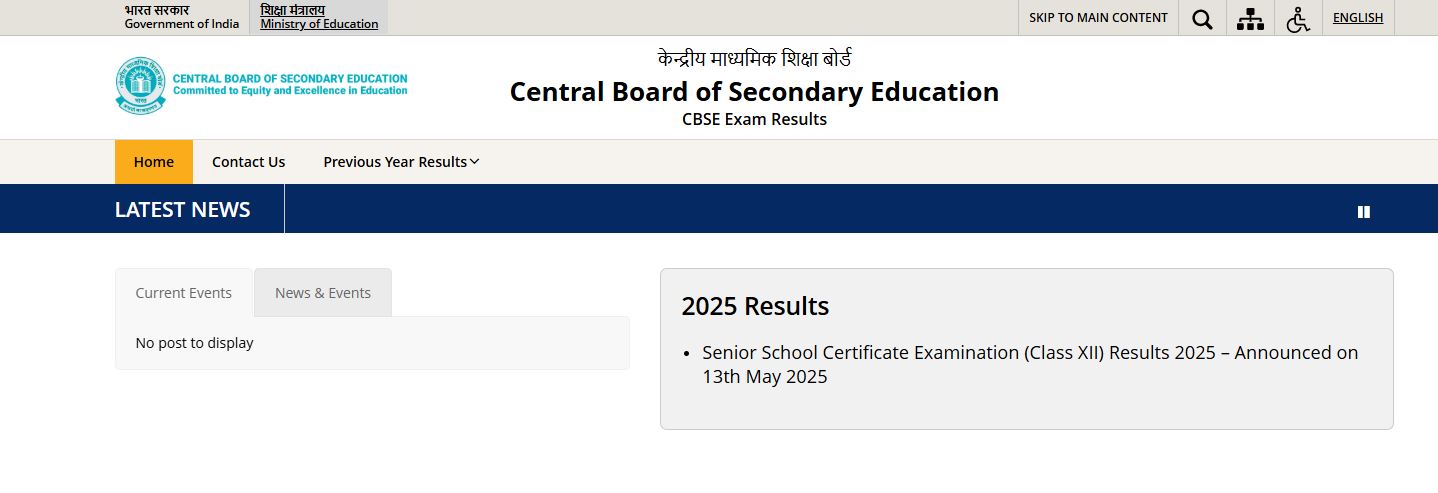This screenshot has width=1438, height=493.
Task: Select the Current Events tab
Action: [x=184, y=293]
